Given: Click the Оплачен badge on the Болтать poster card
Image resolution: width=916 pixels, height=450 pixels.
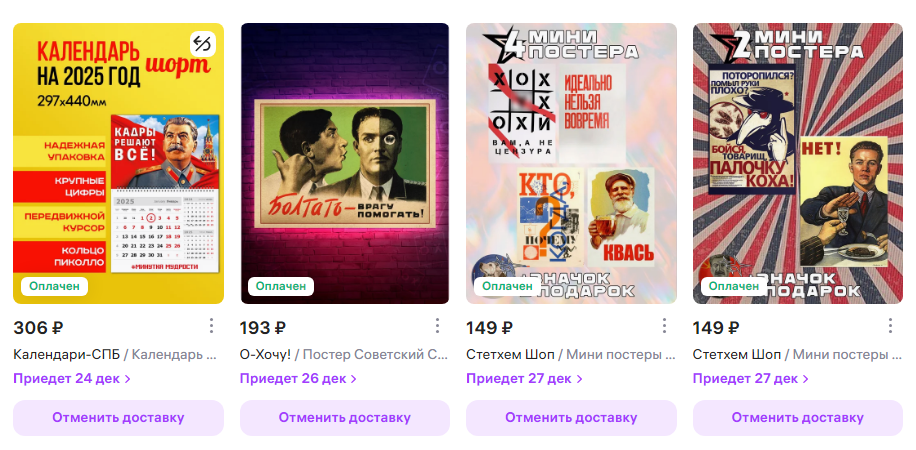Looking at the screenshot, I should click(x=281, y=286).
